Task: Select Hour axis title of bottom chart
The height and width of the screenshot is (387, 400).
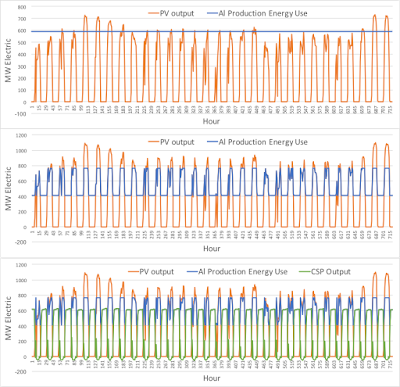Action: click(211, 378)
